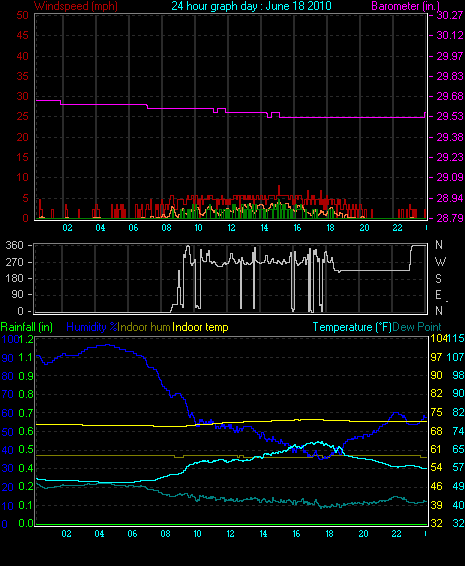Viewport: 465px width, 566px height.
Task: Click the blue humidity value 60
Action: tap(8, 413)
